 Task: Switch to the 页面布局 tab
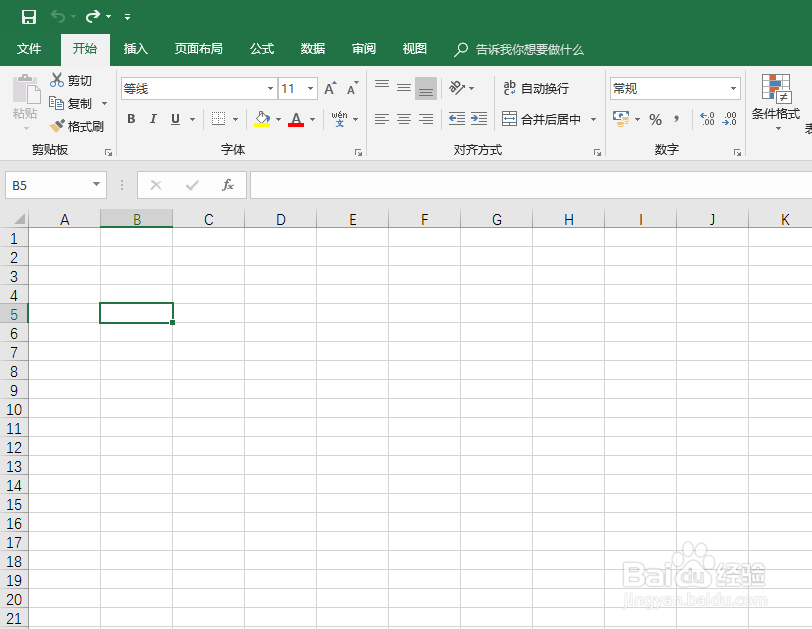198,49
